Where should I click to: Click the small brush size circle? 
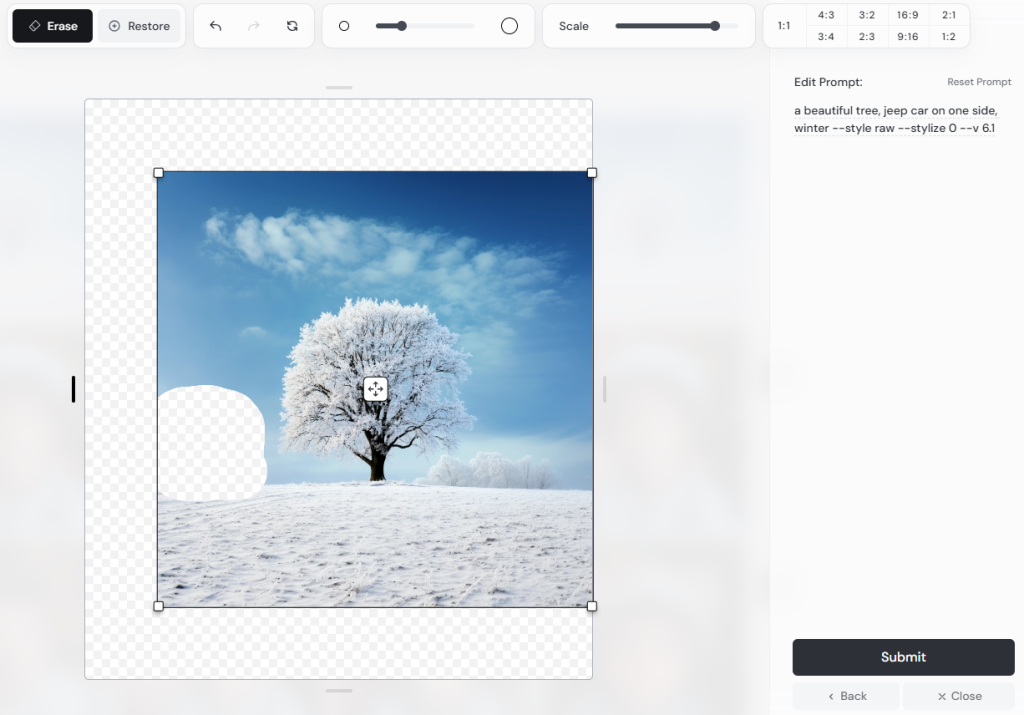tap(344, 26)
